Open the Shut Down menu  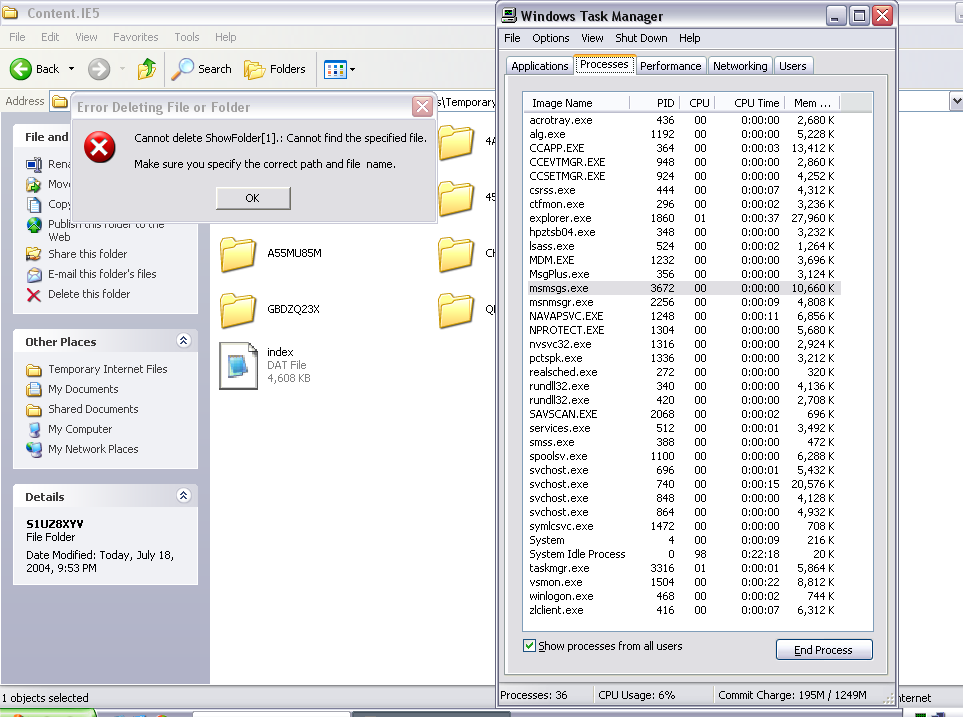point(641,38)
